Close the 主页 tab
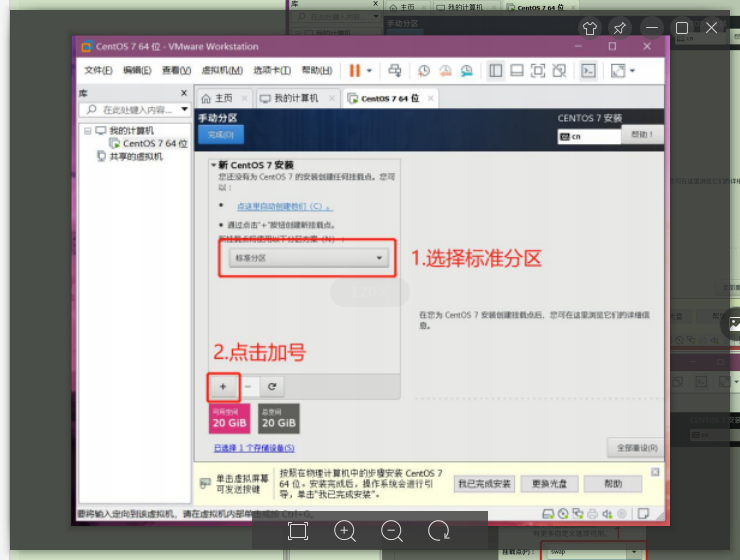This screenshot has width=740, height=560. click(x=244, y=98)
